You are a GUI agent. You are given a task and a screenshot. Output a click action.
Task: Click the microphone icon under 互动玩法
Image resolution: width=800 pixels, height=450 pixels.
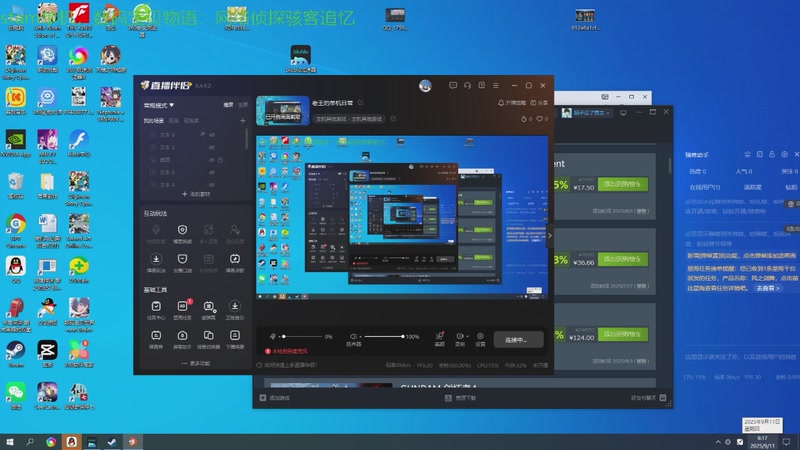(x=156, y=230)
